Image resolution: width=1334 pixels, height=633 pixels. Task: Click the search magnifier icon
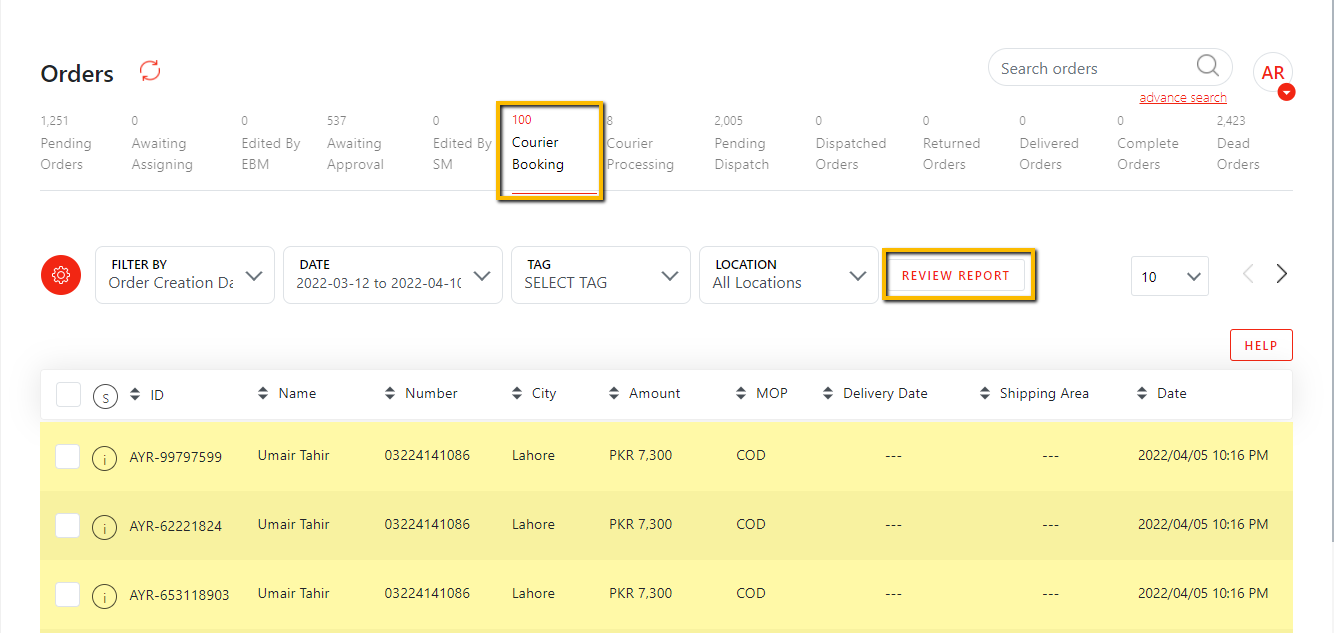click(x=1207, y=67)
